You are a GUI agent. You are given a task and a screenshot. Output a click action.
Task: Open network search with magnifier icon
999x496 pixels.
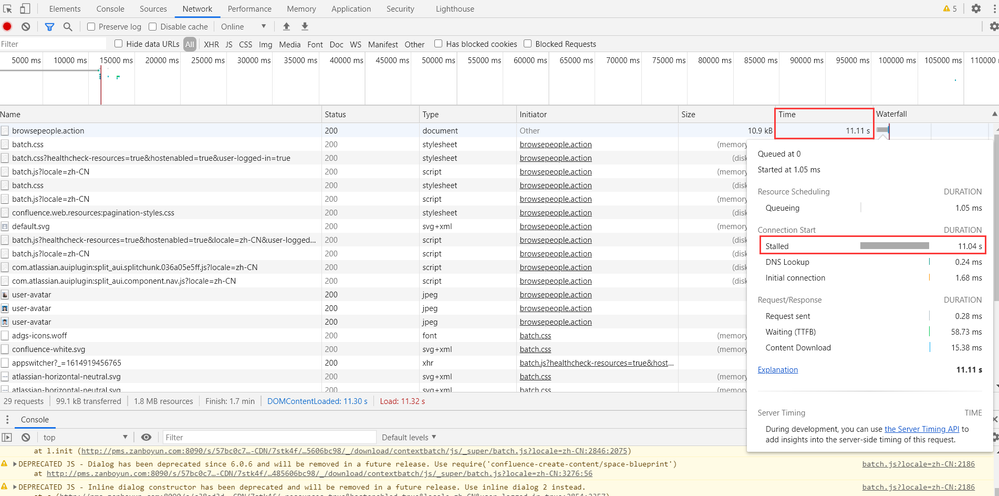tap(67, 27)
